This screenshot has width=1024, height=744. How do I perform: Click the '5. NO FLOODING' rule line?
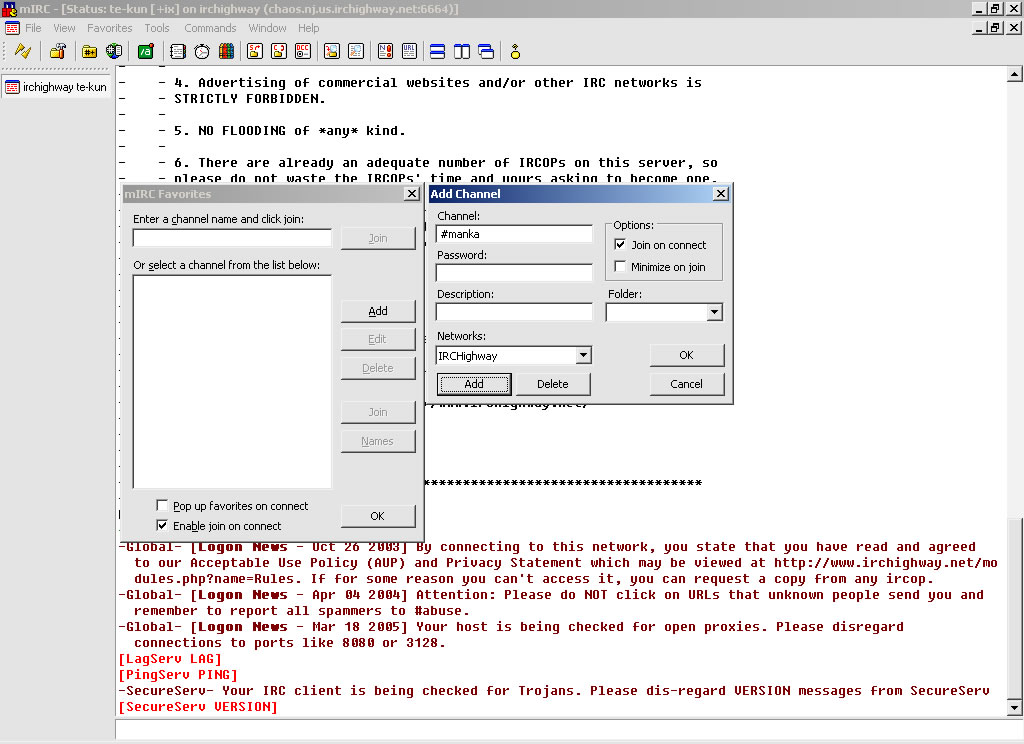coord(290,131)
